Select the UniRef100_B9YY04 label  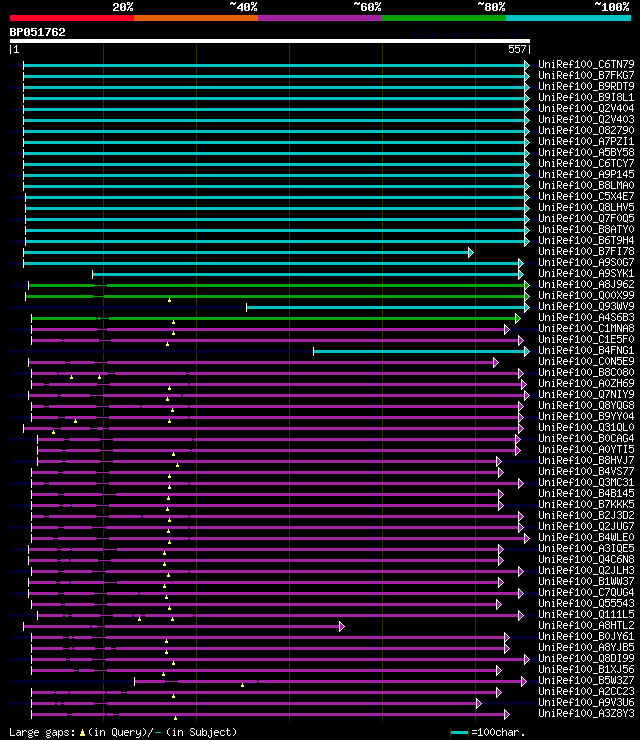coord(586,416)
